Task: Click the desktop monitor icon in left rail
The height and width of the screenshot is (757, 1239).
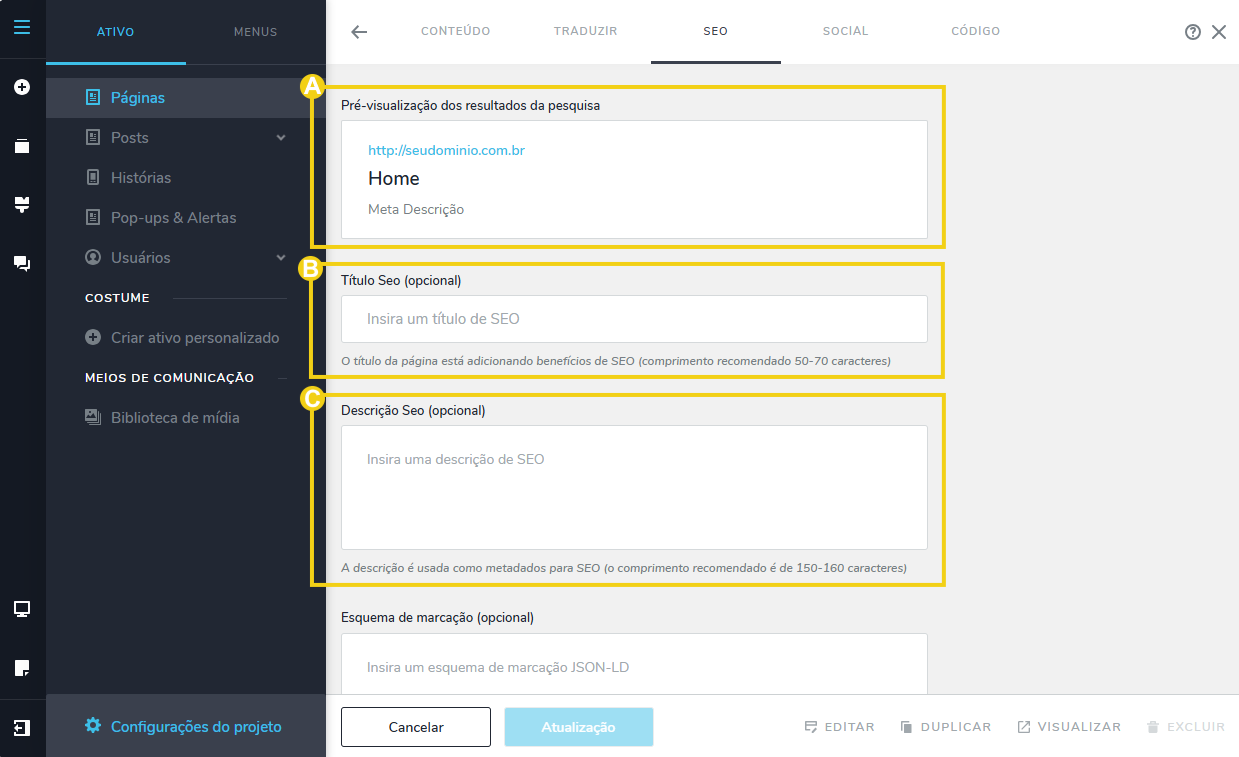Action: [x=22, y=609]
